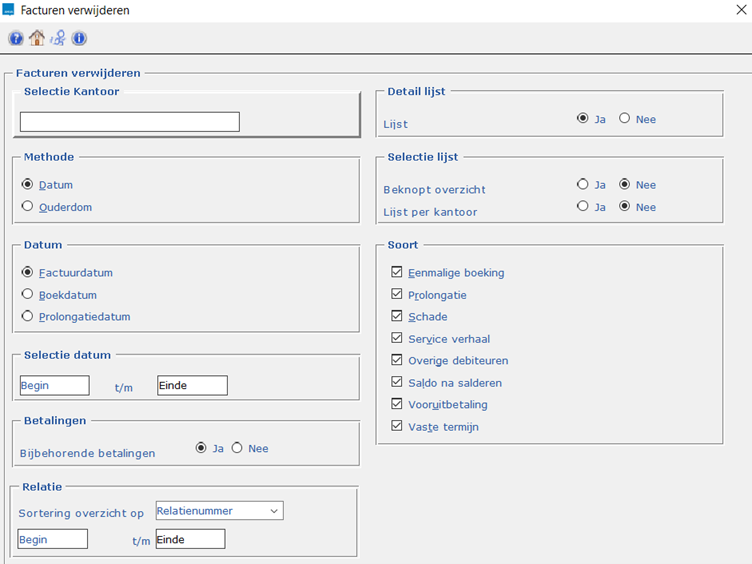Click the Einde field in Relatie section

click(190, 540)
